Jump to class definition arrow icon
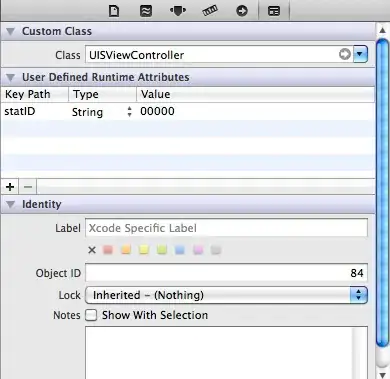390x379 pixels. [345, 54]
